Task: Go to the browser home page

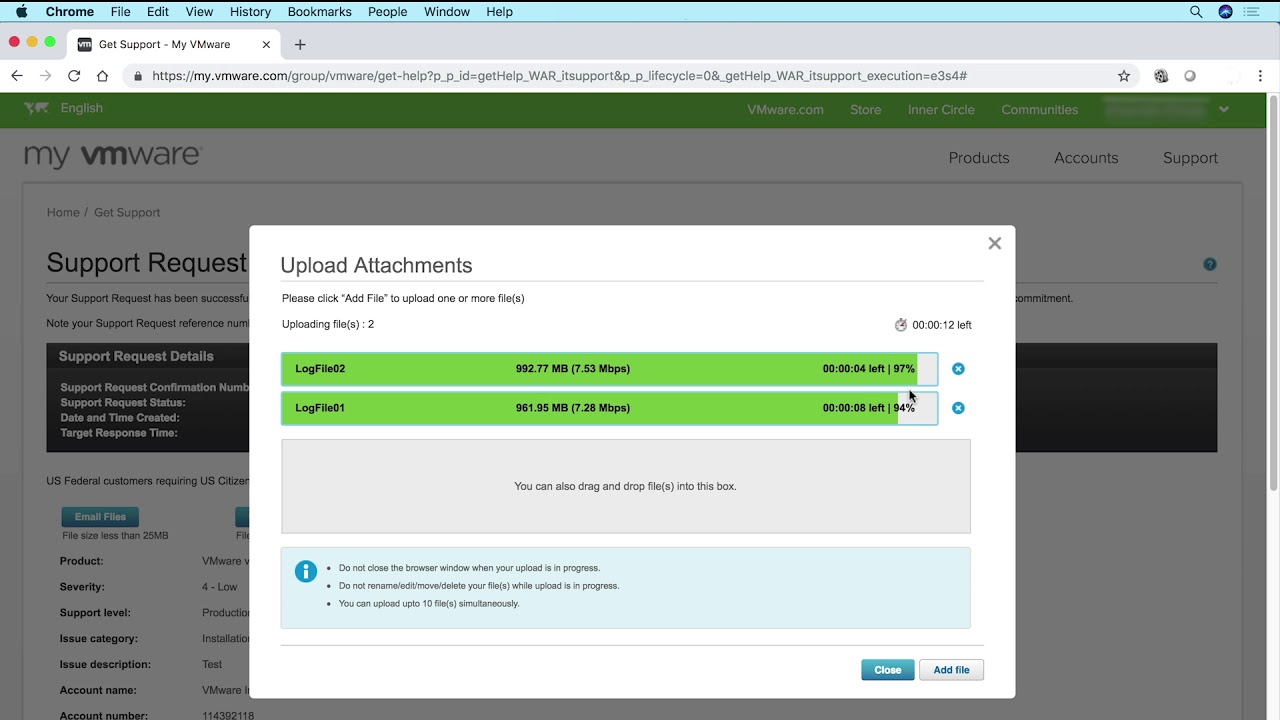Action: tap(102, 76)
